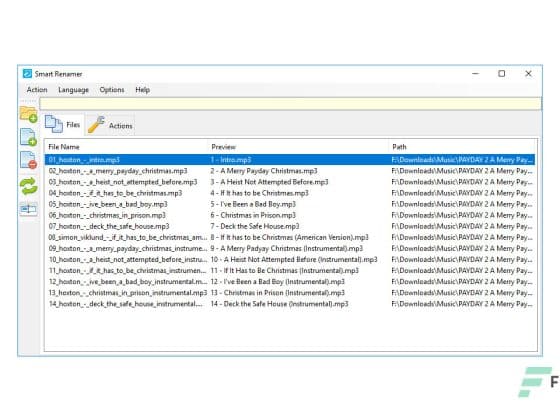Click preview '8 - If It has to be Christmas (American Version).mp3'
The image size is (560, 420).
click(x=290, y=237)
